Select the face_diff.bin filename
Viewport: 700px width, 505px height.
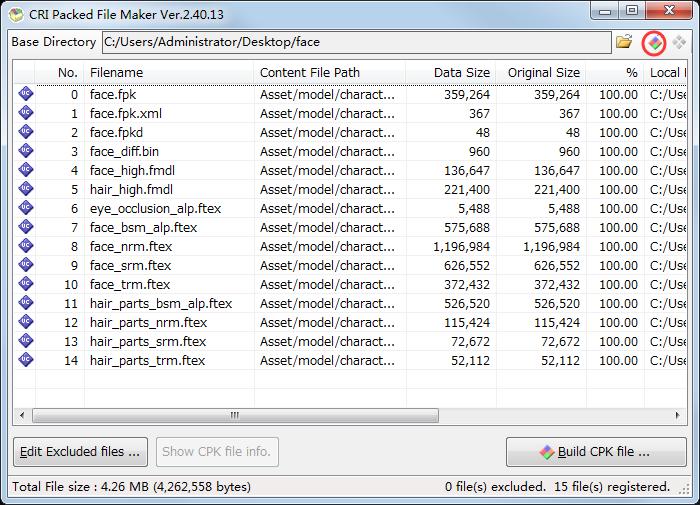point(125,151)
